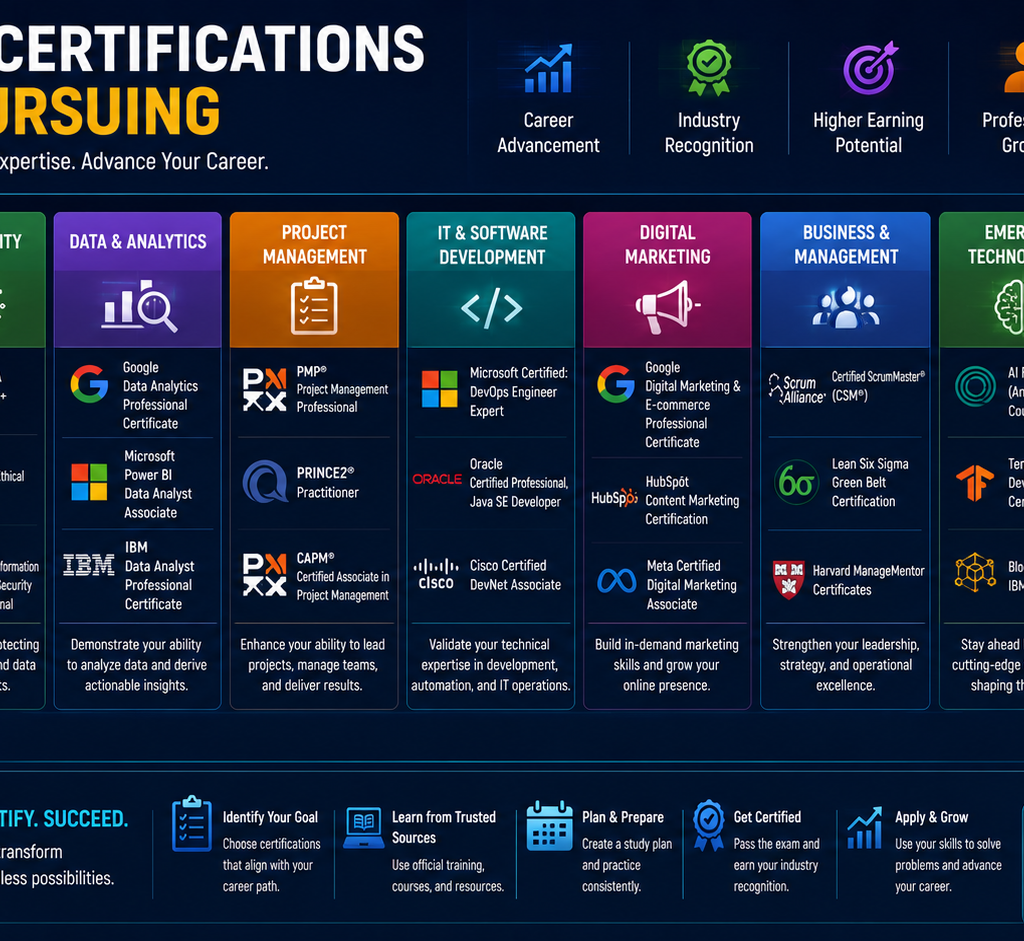Click the Oracle logo
The width and height of the screenshot is (1024, 941).
pos(437,479)
